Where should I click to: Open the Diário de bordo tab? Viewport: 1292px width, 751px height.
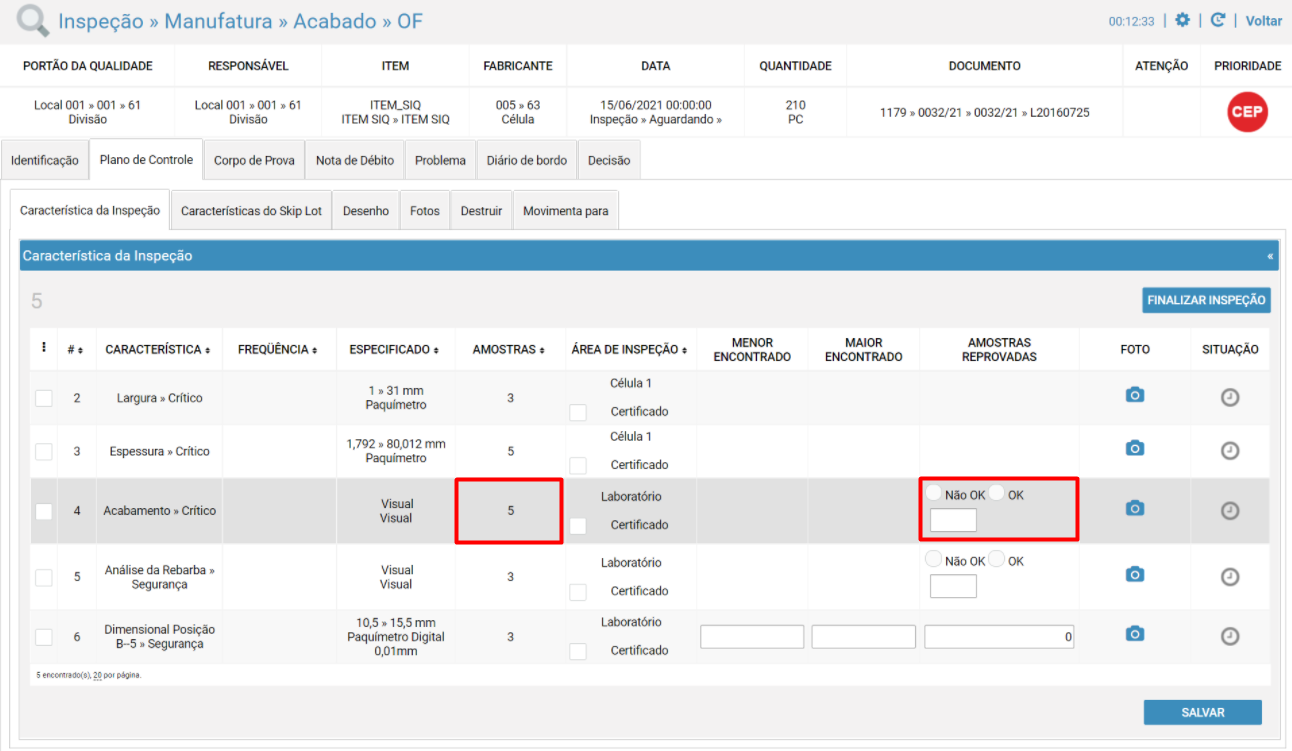tap(527, 160)
